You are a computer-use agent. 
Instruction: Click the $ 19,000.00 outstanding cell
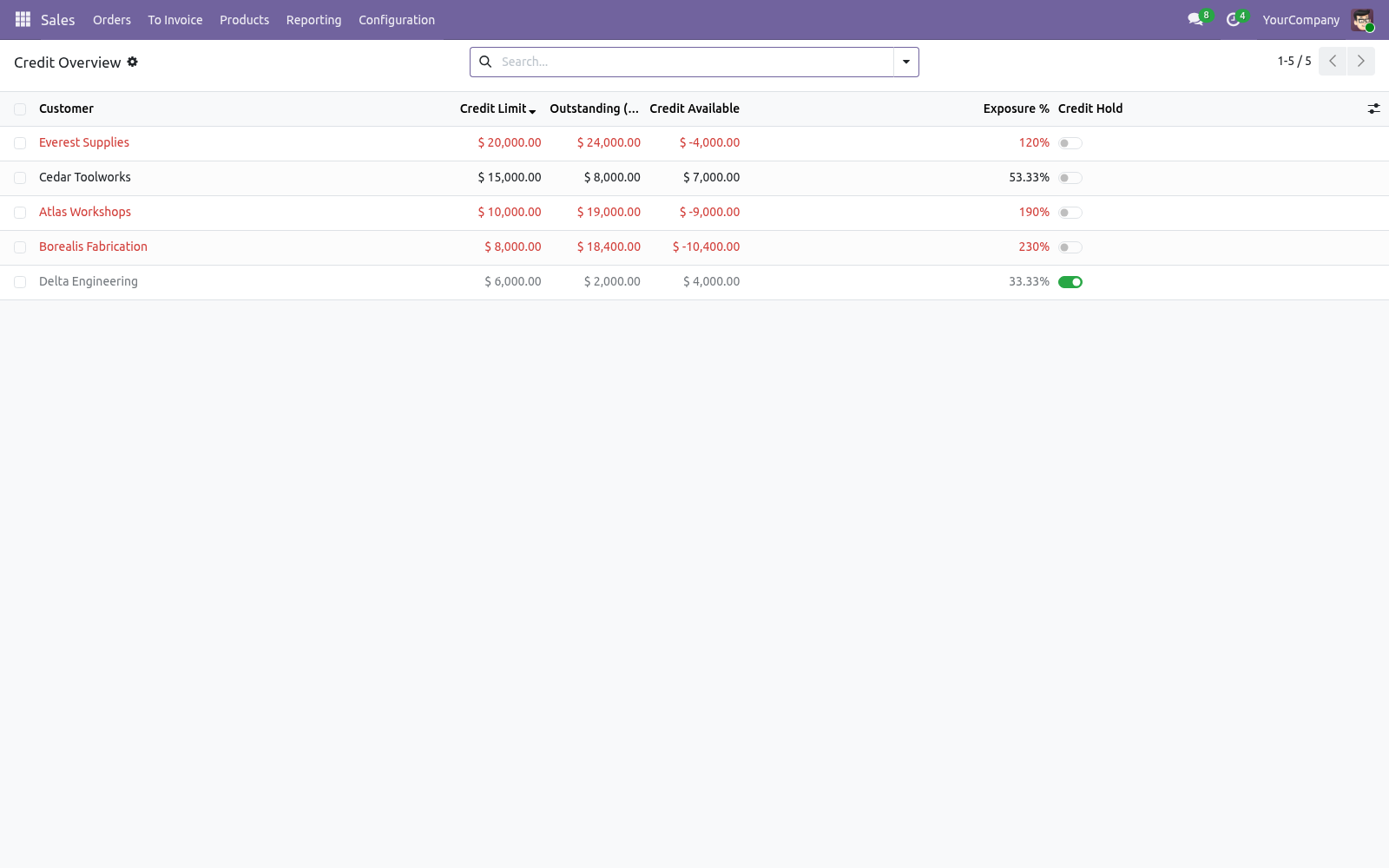[x=609, y=212]
